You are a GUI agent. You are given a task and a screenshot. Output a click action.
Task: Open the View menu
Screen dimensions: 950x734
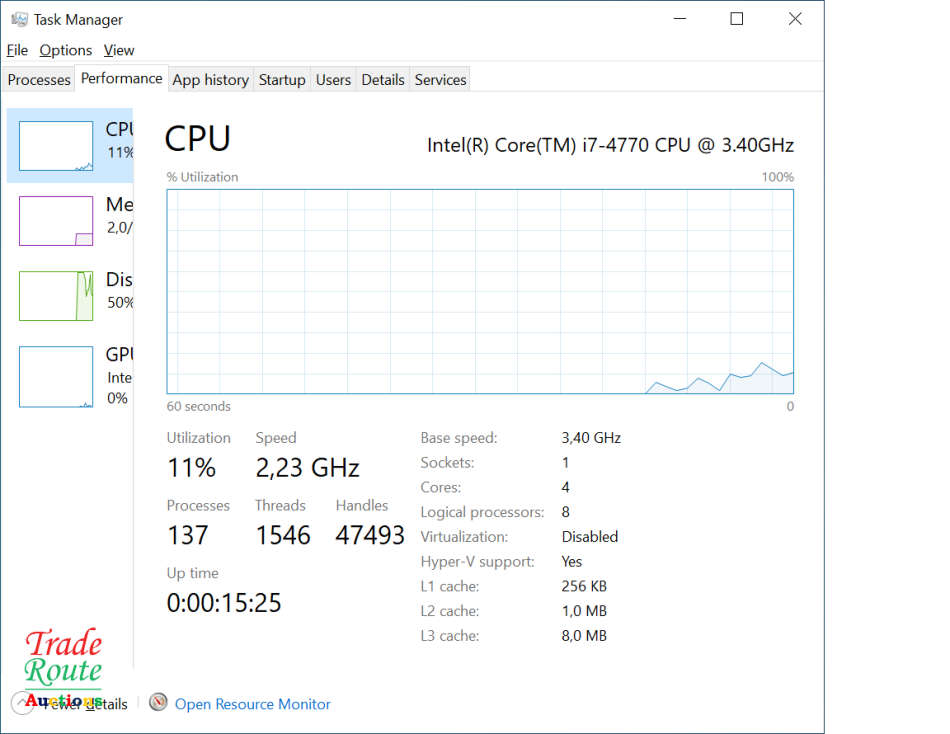[x=119, y=50]
